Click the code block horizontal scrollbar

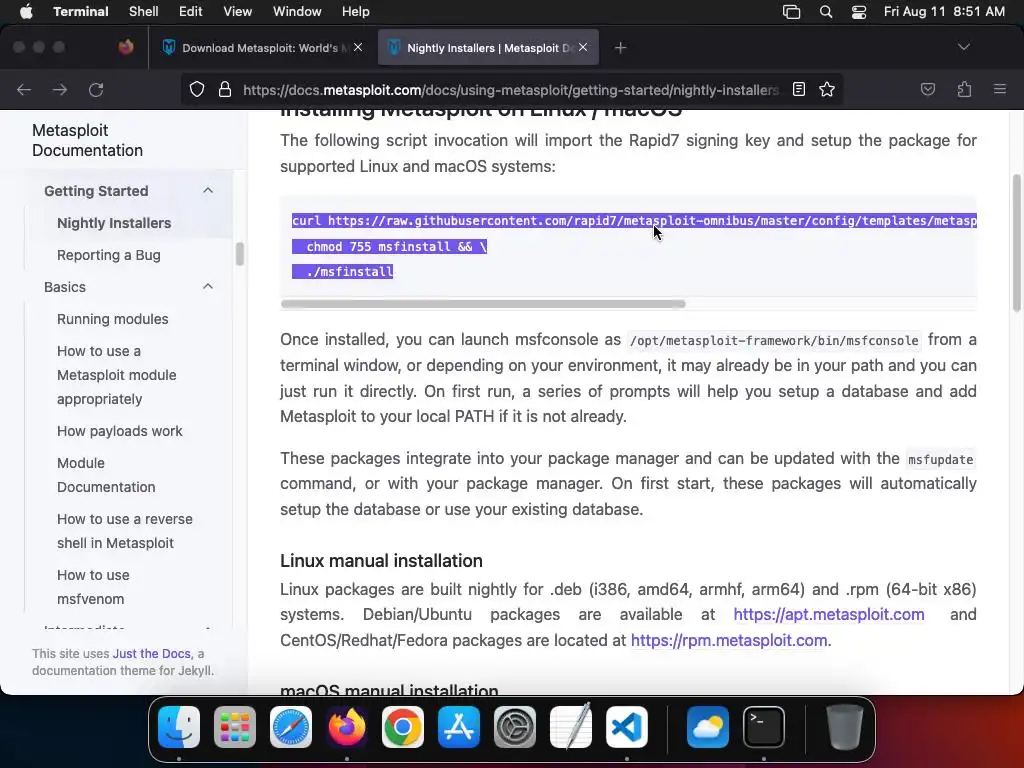coord(483,304)
